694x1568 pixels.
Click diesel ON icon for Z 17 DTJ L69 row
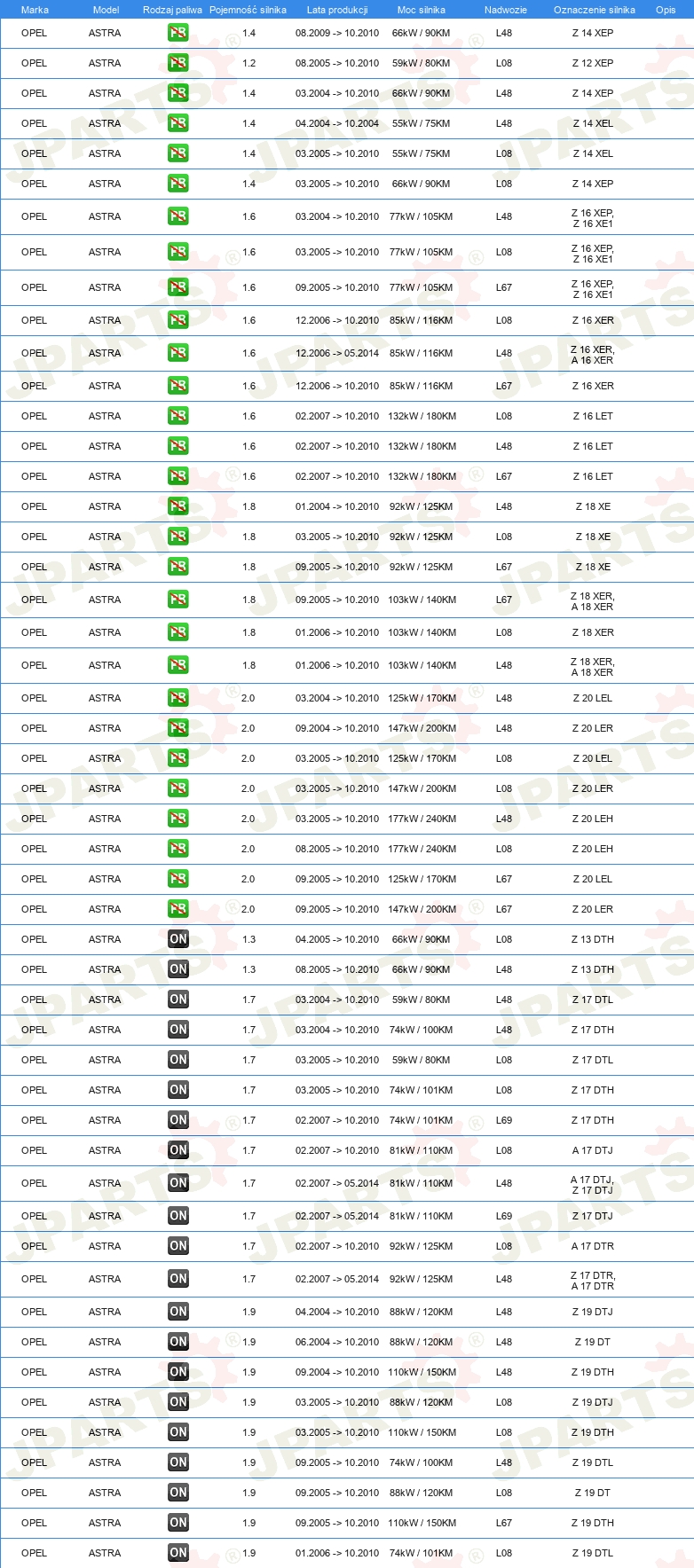(178, 1216)
